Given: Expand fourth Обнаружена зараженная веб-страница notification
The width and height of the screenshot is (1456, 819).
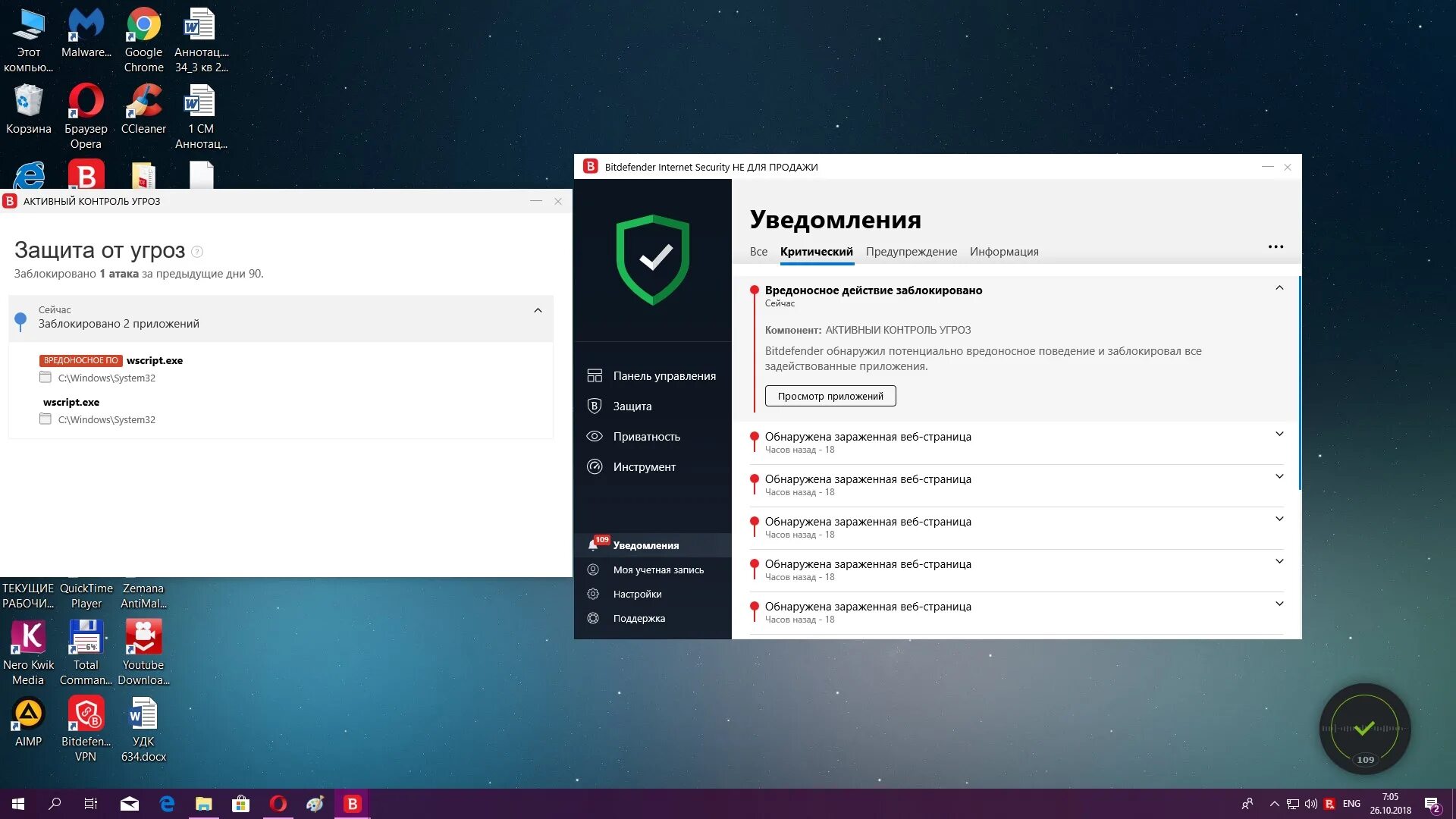Looking at the screenshot, I should click(1279, 562).
